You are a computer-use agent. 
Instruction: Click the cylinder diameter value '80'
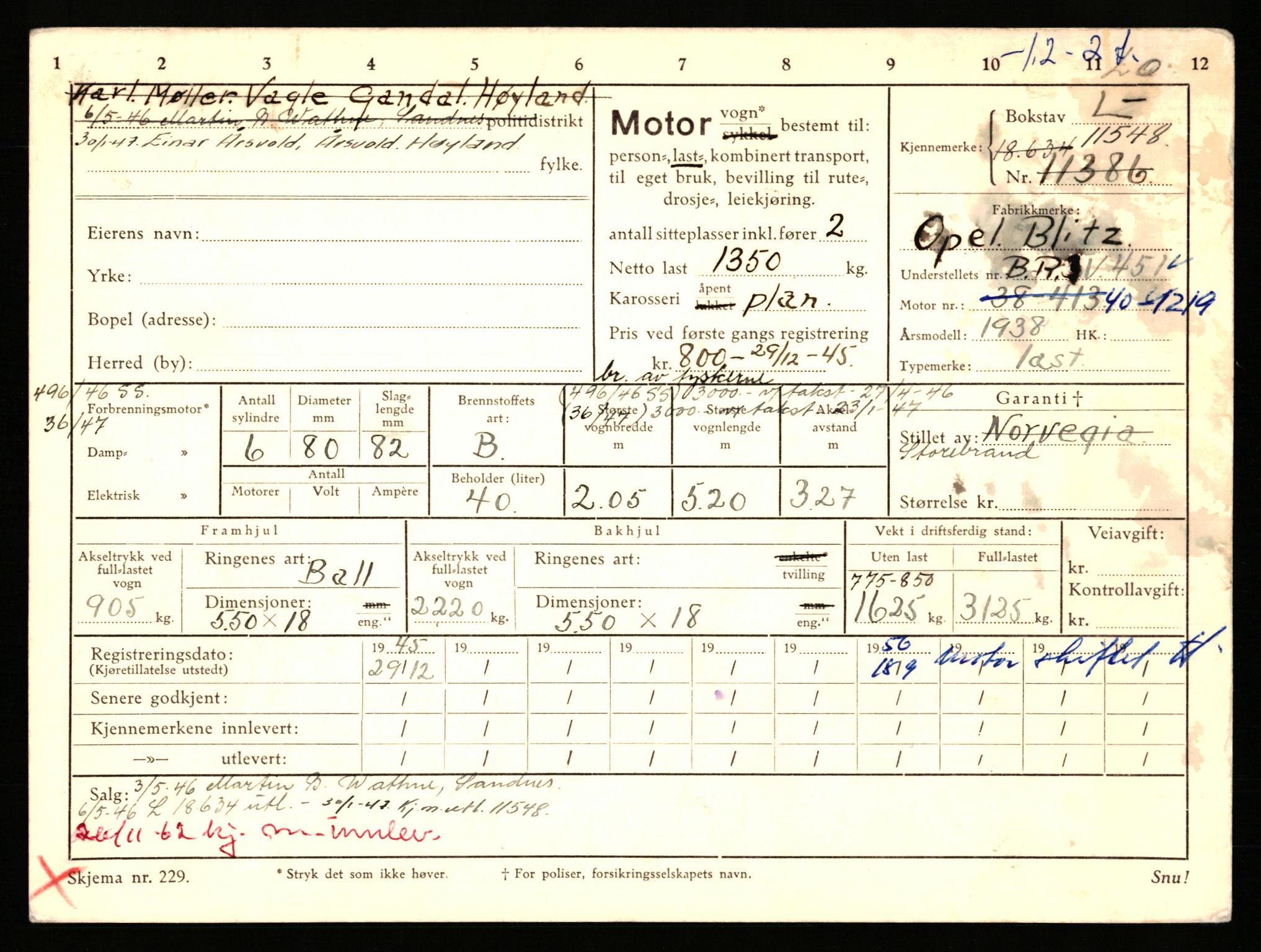[321, 448]
